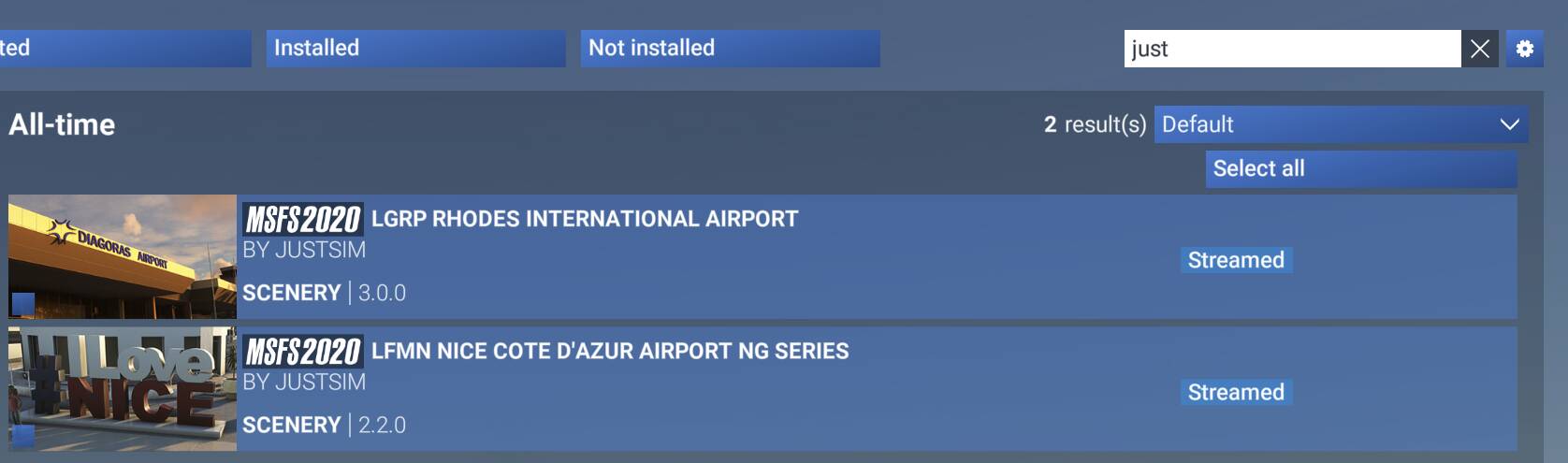This screenshot has width=1568, height=463.
Task: Tick the selection box on Nice thumbnail
Action: (23, 436)
